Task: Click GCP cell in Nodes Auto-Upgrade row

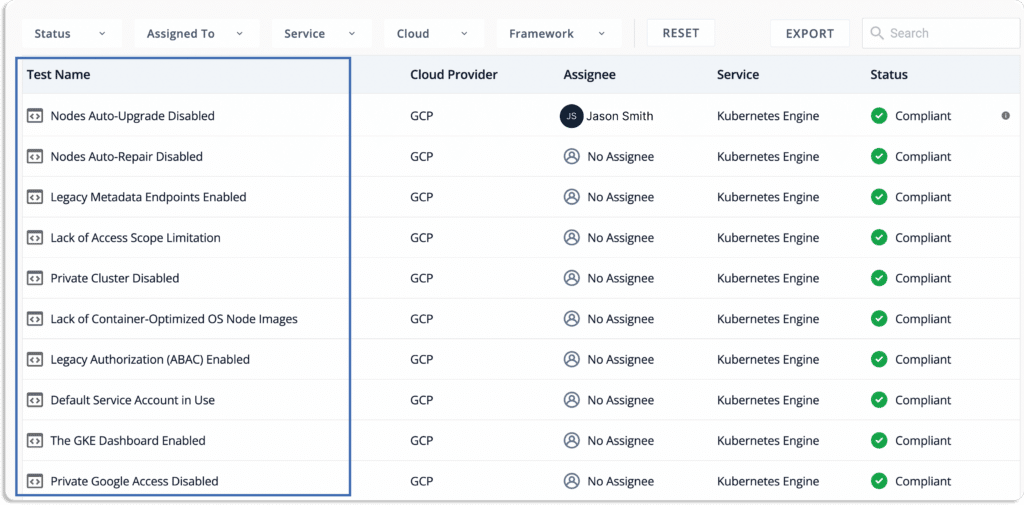Action: click(421, 116)
